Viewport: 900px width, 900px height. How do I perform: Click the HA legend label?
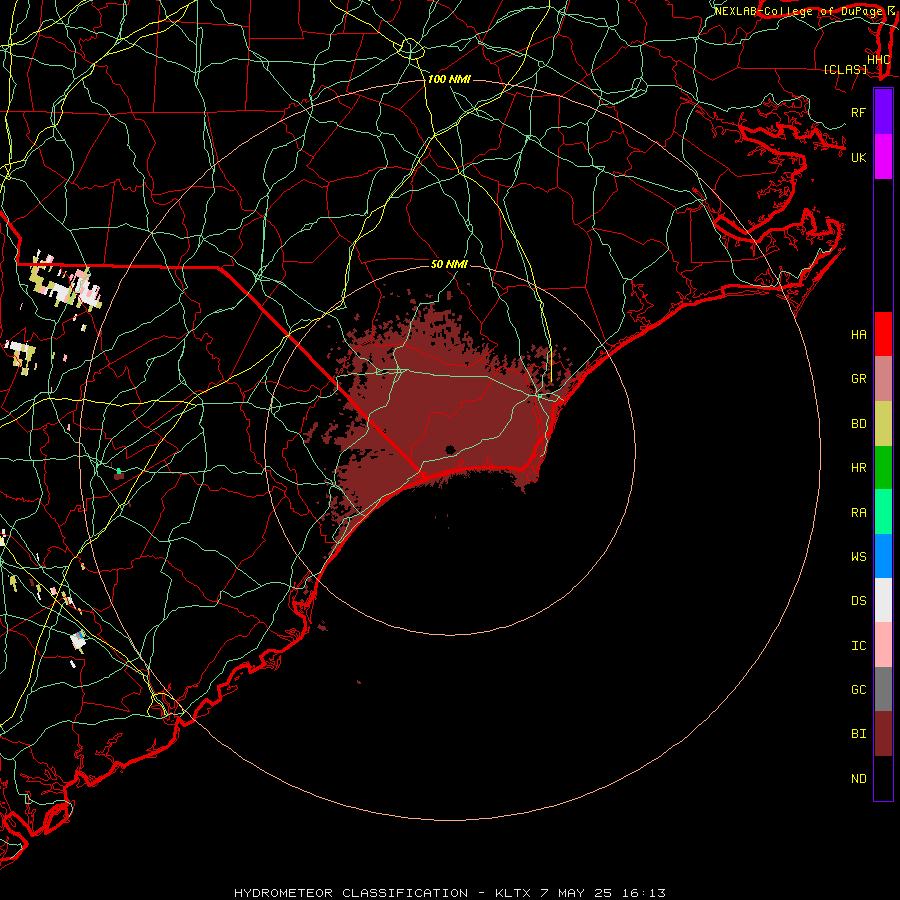pyautogui.click(x=858, y=335)
